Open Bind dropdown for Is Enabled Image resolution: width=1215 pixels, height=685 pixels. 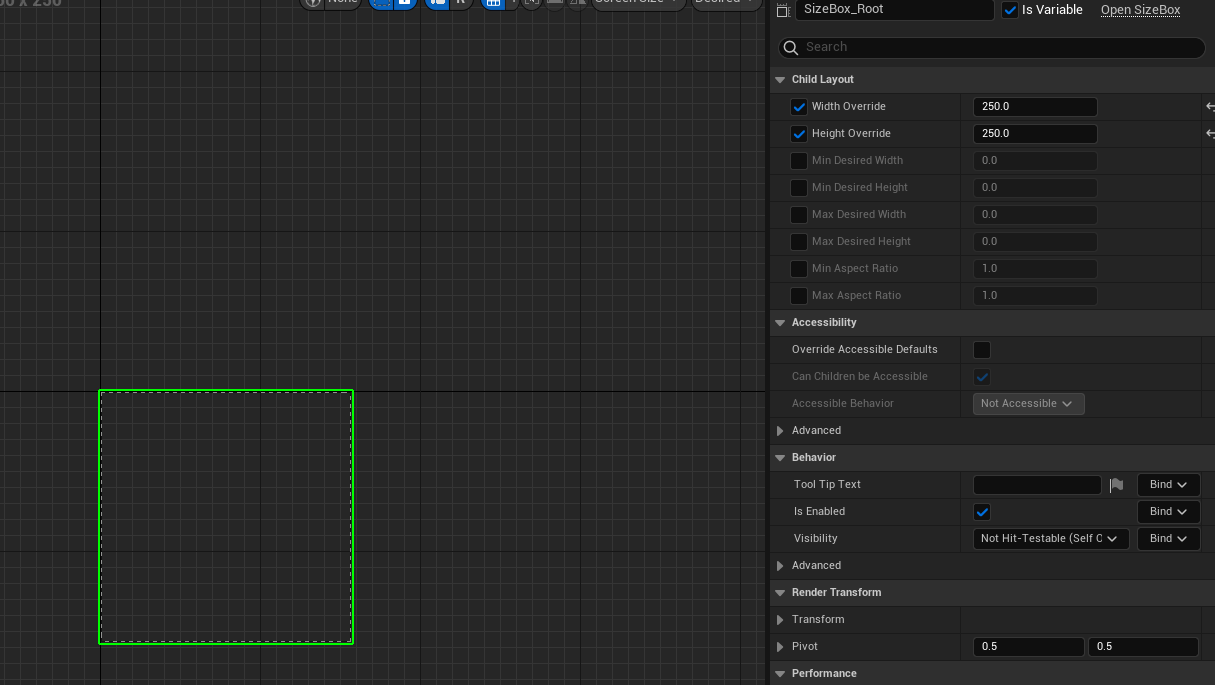pos(1168,512)
